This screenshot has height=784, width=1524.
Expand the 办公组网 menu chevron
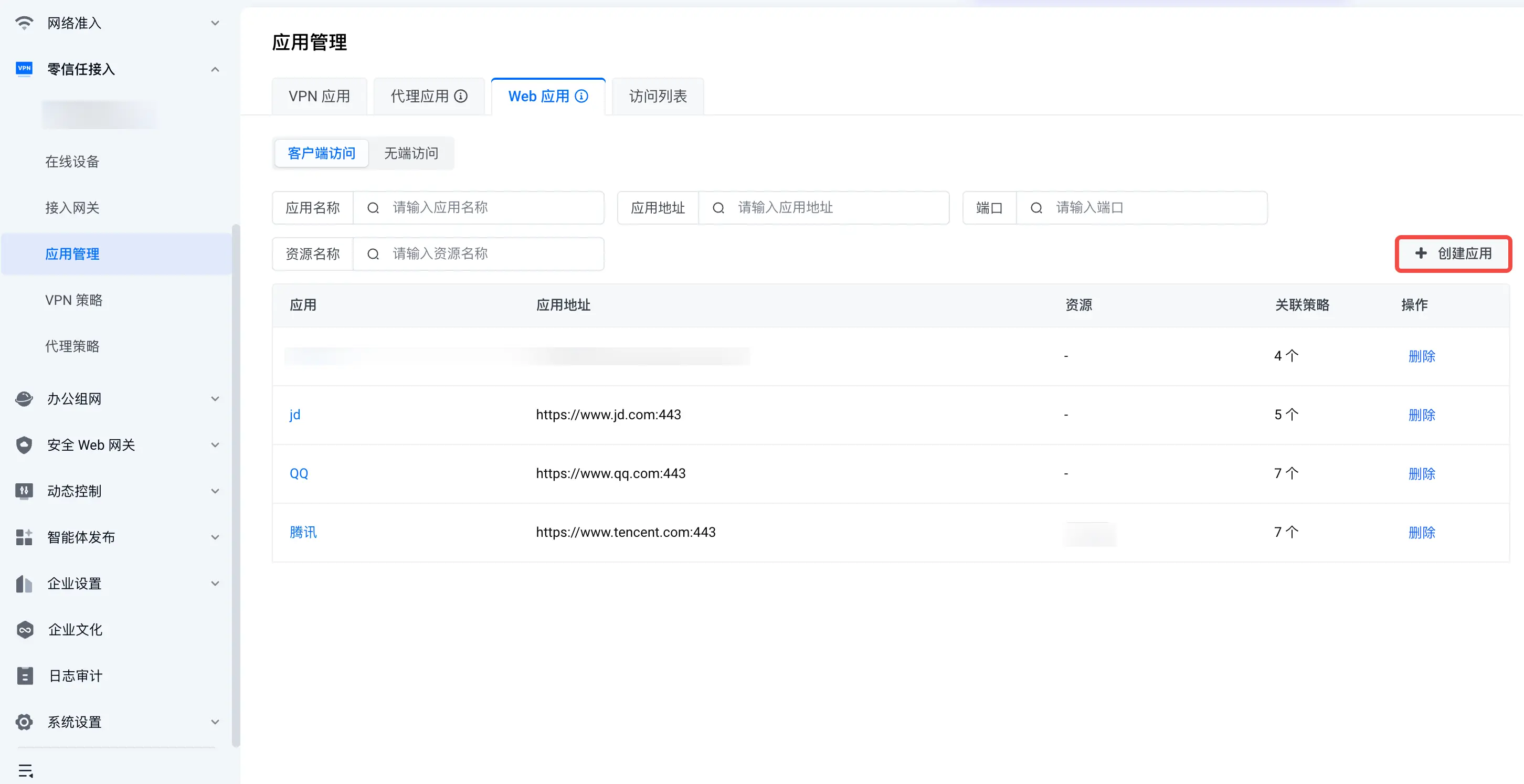coord(215,399)
